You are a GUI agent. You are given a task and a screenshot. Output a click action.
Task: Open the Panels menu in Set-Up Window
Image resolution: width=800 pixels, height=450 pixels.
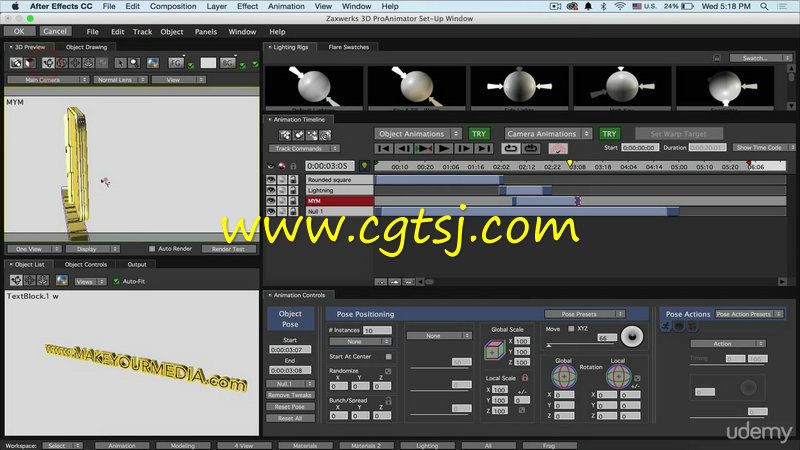(206, 32)
